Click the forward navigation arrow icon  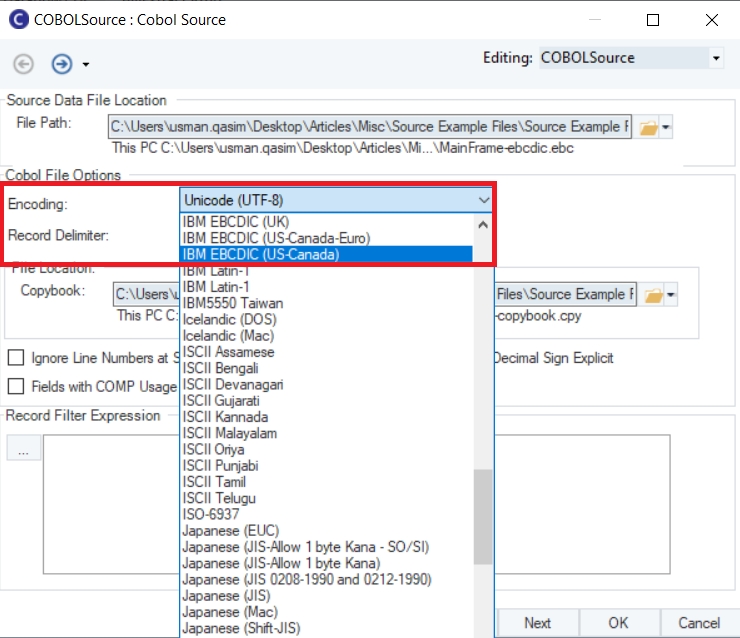coord(62,64)
